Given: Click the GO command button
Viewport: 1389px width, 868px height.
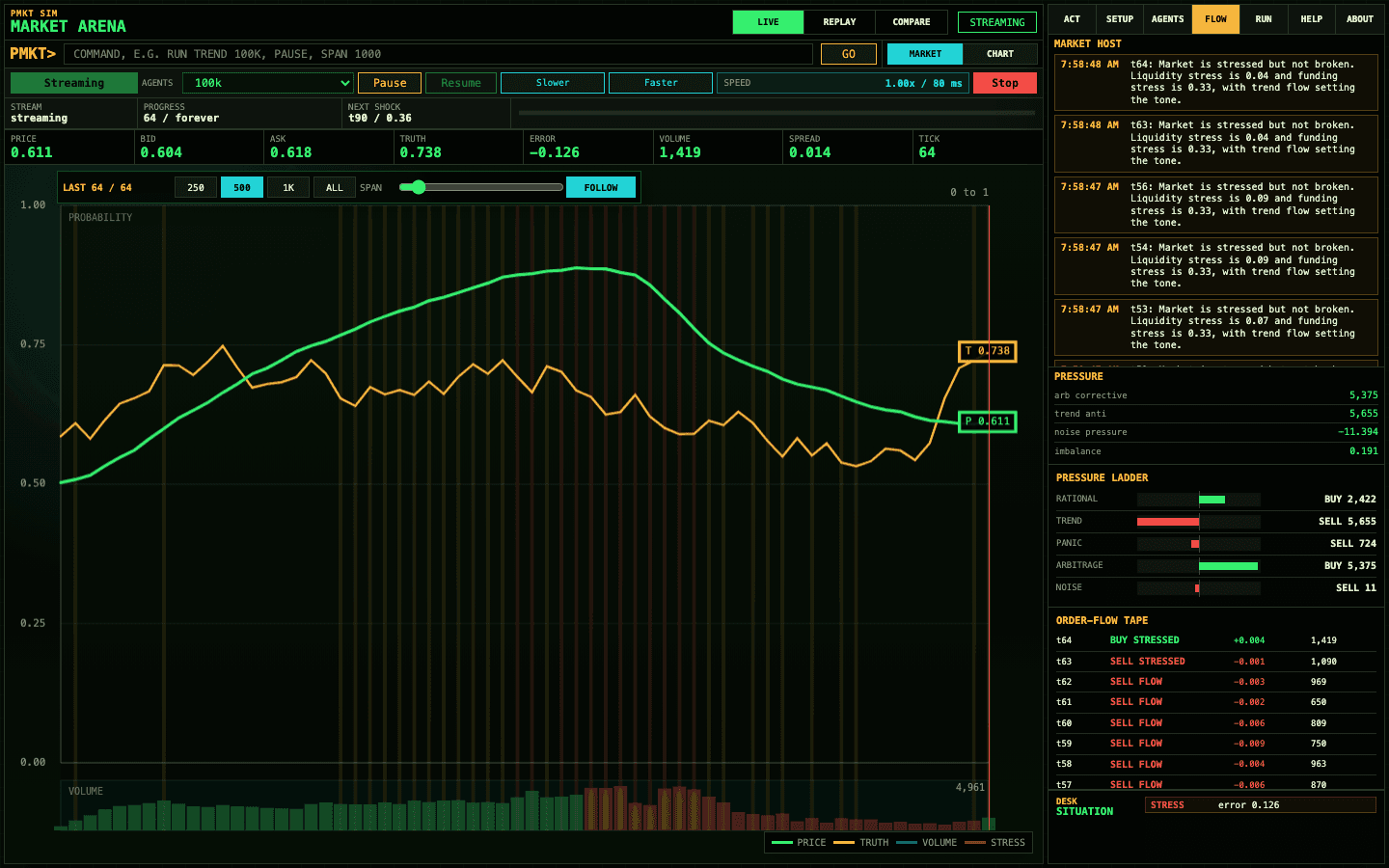Looking at the screenshot, I should [849, 54].
